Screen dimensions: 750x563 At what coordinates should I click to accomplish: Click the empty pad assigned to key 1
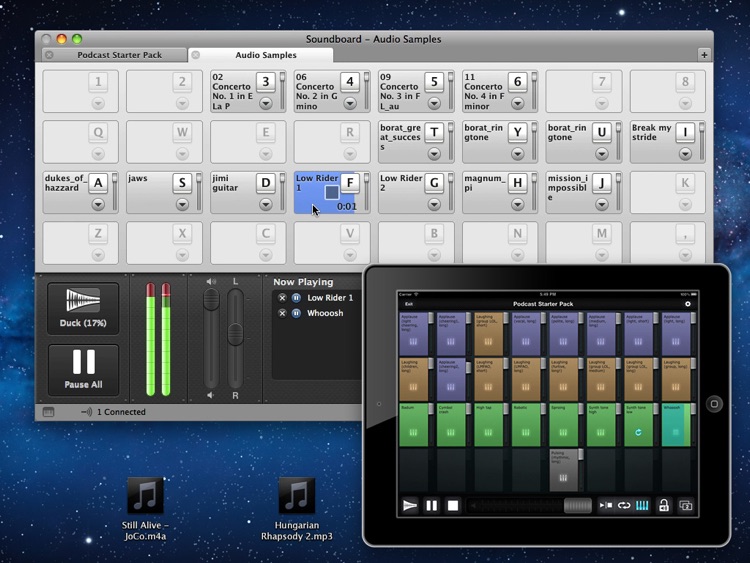click(x=80, y=91)
